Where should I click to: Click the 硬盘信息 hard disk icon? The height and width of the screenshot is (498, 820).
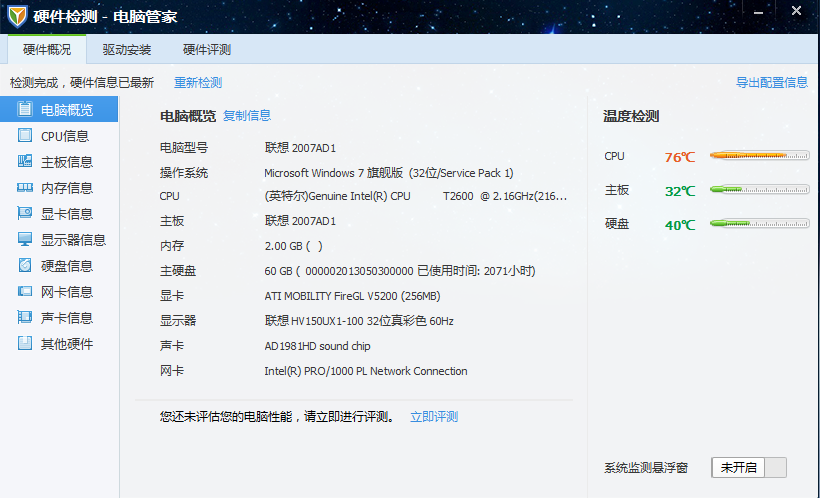click(25, 265)
